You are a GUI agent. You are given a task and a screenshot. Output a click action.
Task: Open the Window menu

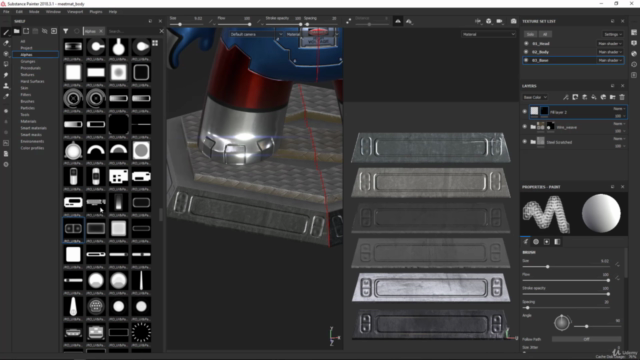point(53,12)
